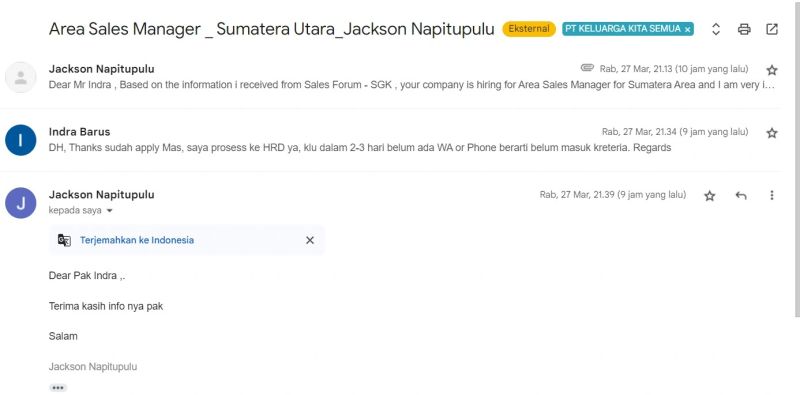Click Jackson Napitupulu's gray avatar
800x395 pixels.
20,78
